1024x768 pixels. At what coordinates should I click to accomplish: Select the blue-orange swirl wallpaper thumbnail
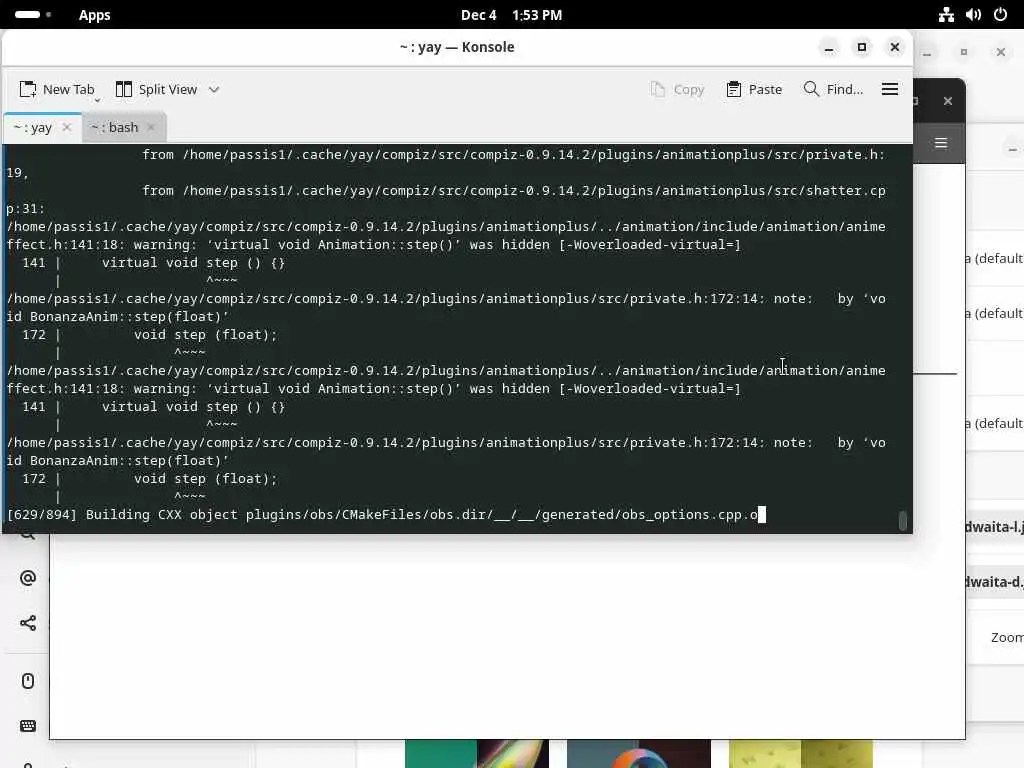pos(639,754)
